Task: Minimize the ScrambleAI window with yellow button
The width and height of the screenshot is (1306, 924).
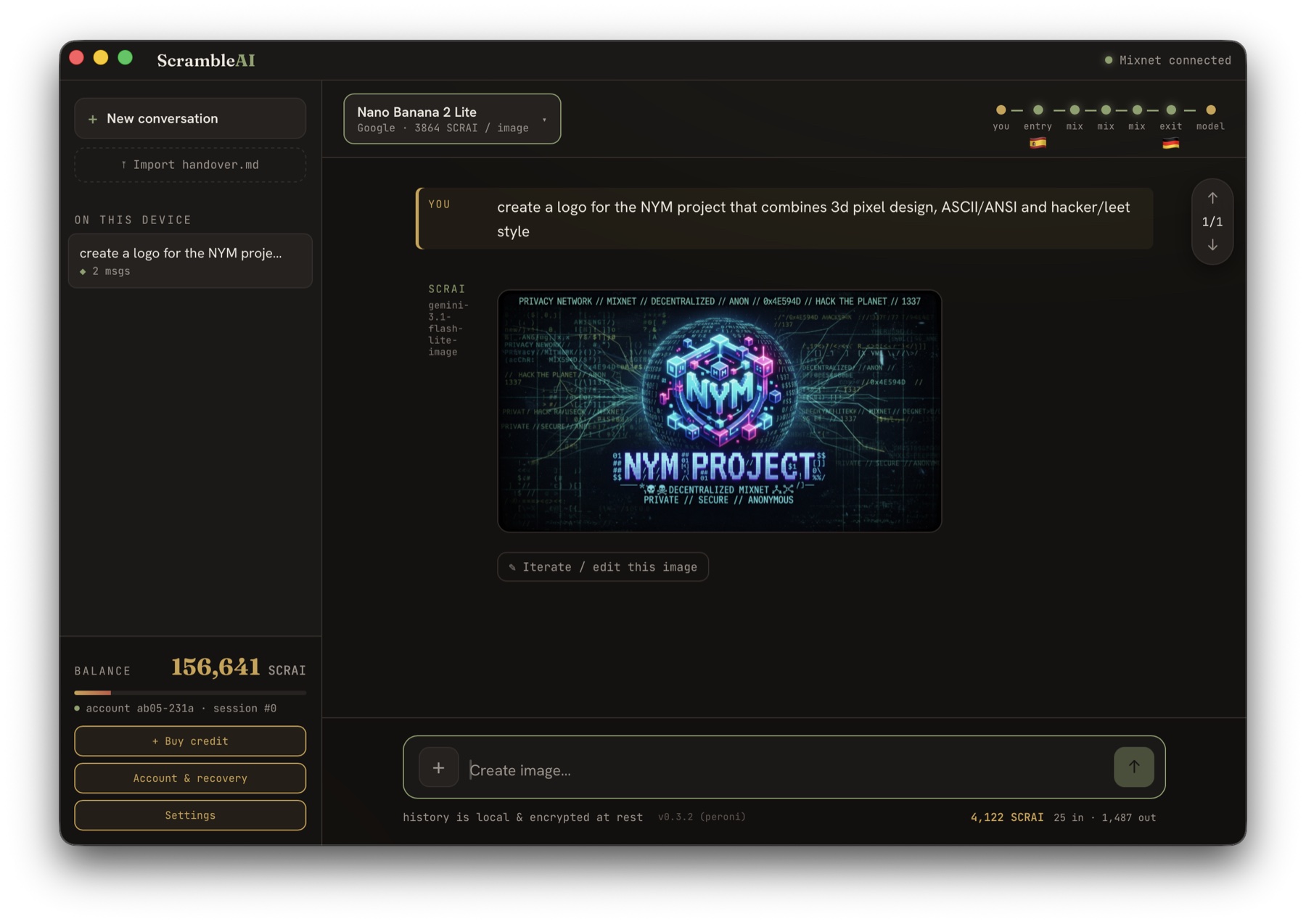Action: point(101,58)
